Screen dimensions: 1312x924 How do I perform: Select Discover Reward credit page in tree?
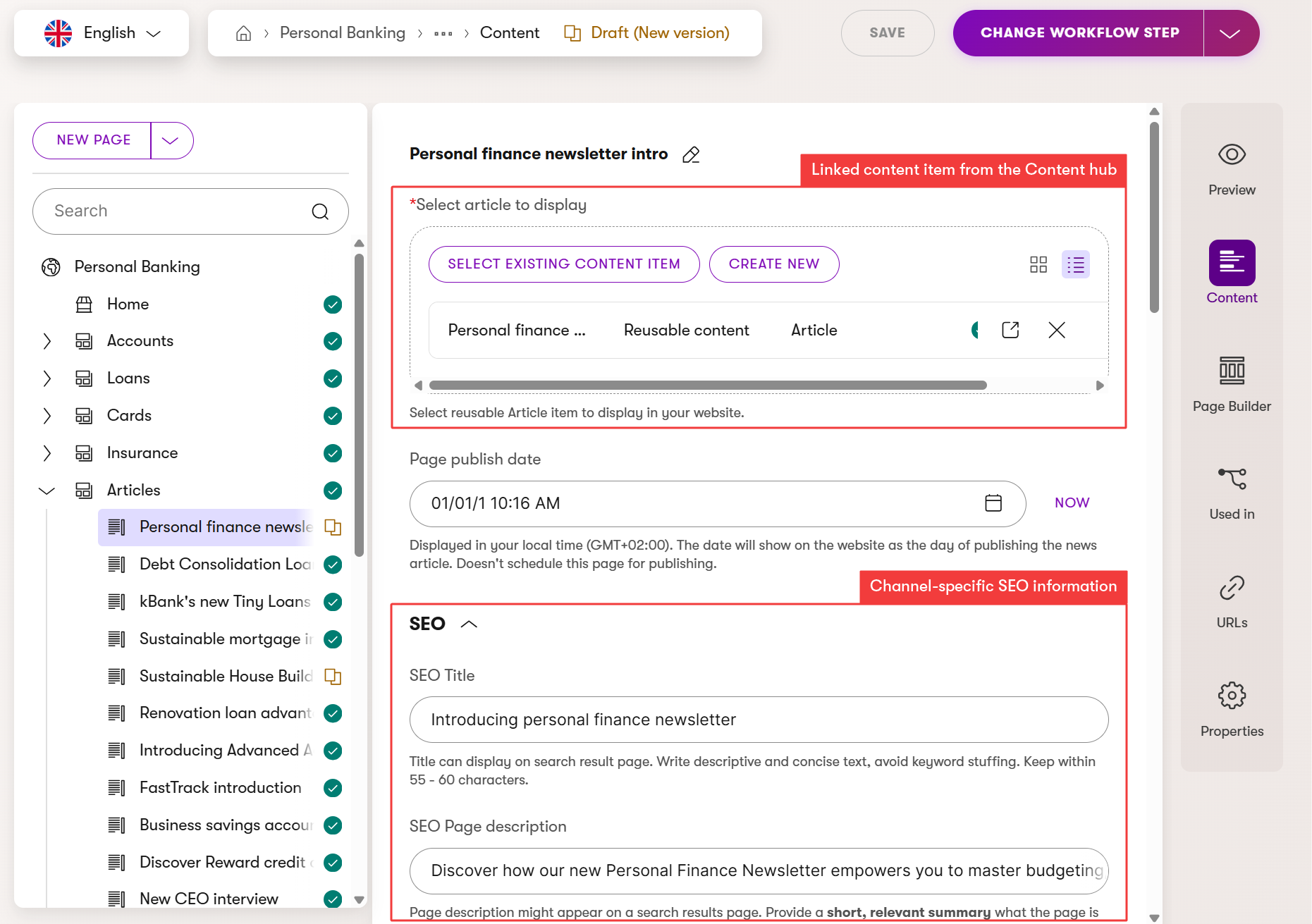tap(225, 863)
